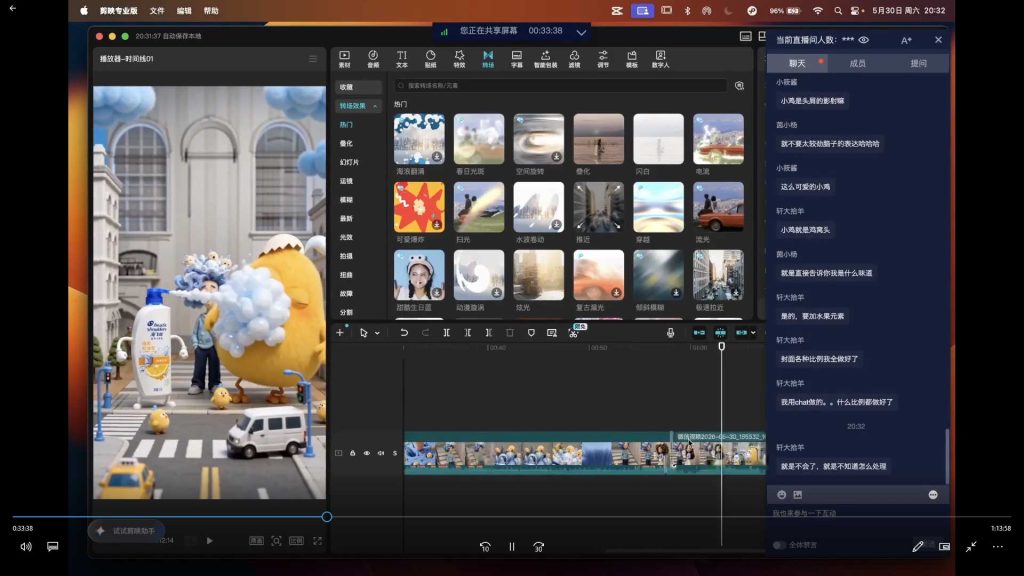Select the 可爱爆炸 transition thumbnail
This screenshot has width=1024, height=576.
click(419, 207)
